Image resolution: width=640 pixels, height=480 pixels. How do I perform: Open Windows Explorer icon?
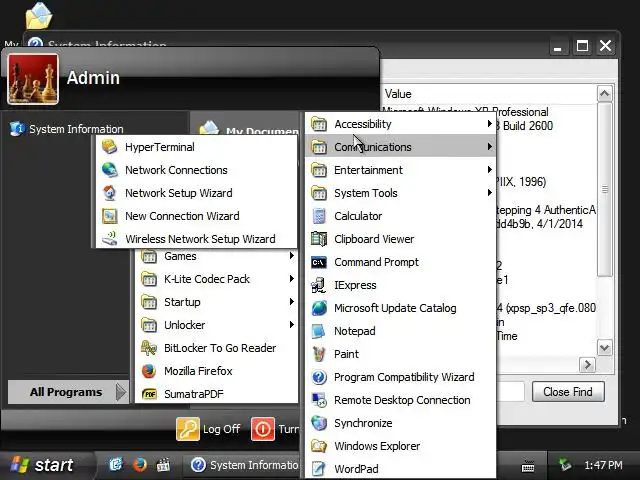[x=319, y=446]
